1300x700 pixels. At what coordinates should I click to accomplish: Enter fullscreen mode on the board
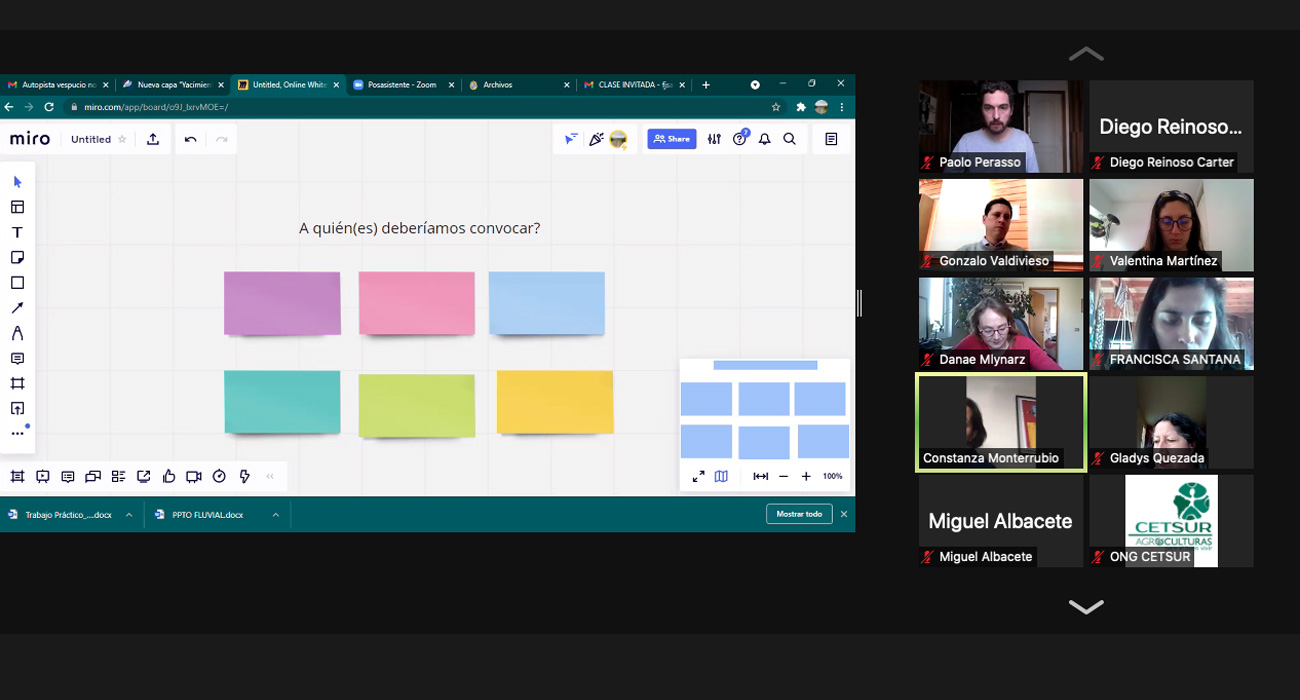698,476
